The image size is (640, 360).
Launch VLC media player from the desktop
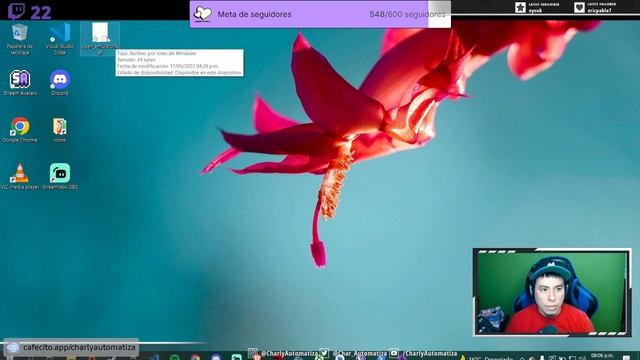pos(20,176)
